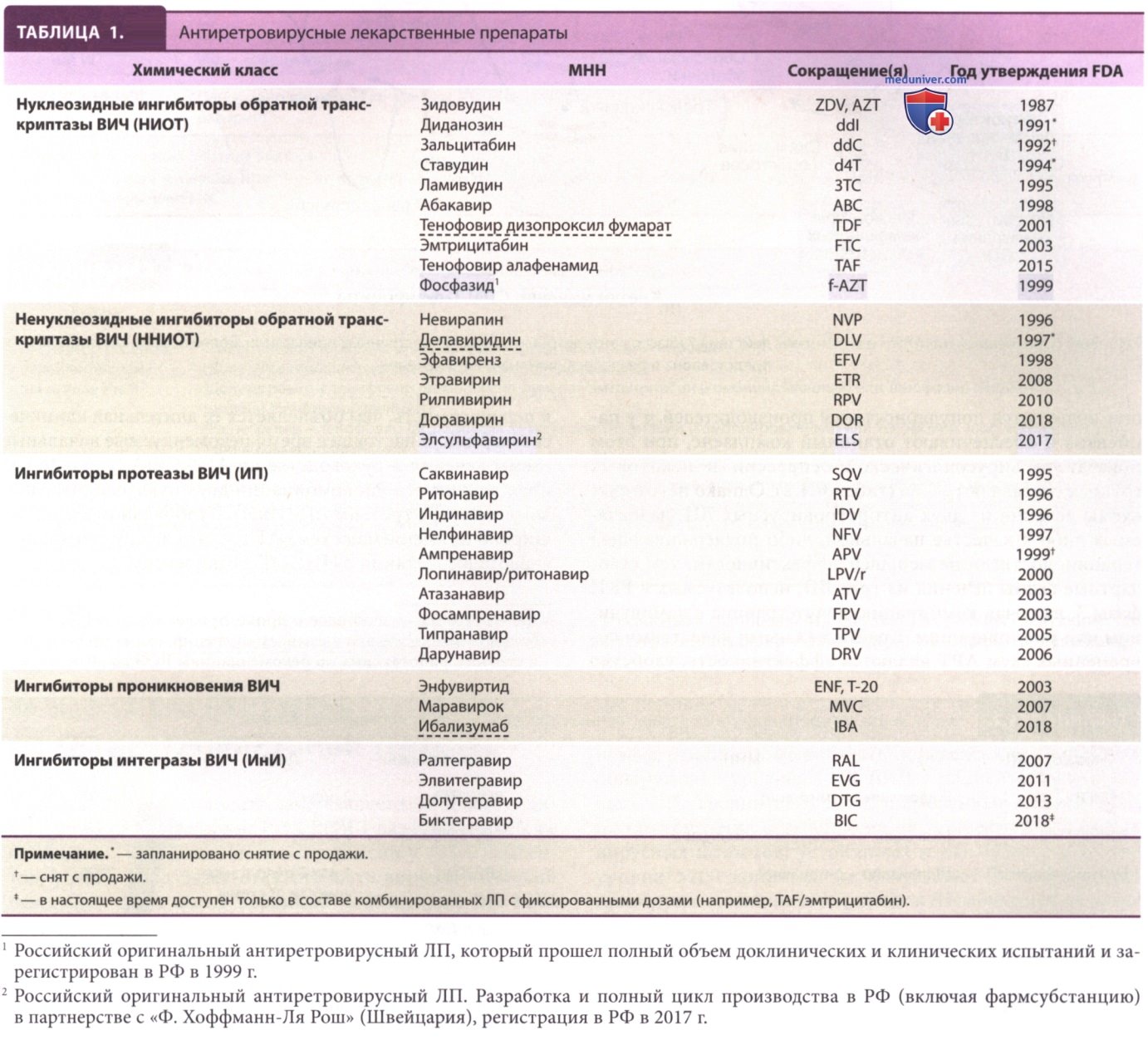Image resolution: width=1148 pixels, height=1045 pixels.
Task: Click the underlined drug name "Делавиридин"
Action: [x=470, y=341]
